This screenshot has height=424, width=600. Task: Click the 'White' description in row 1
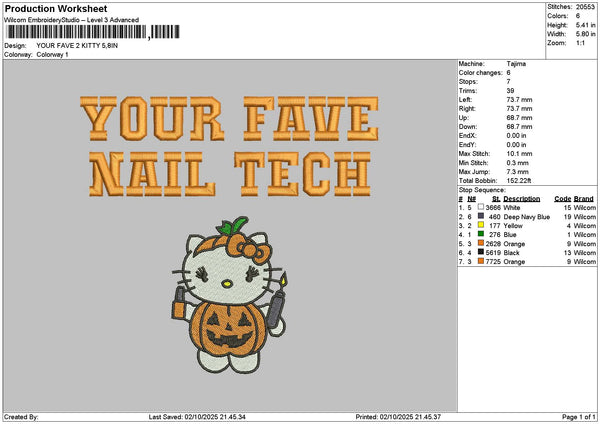(512, 207)
